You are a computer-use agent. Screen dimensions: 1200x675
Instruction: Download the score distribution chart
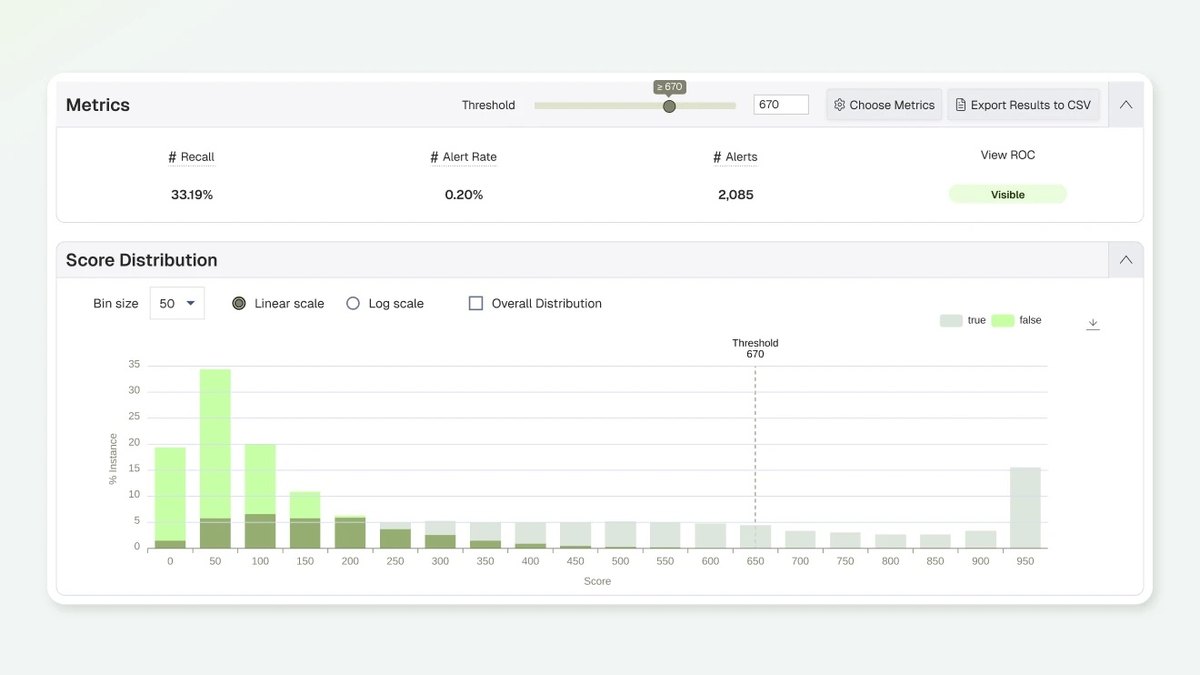[x=1093, y=324]
